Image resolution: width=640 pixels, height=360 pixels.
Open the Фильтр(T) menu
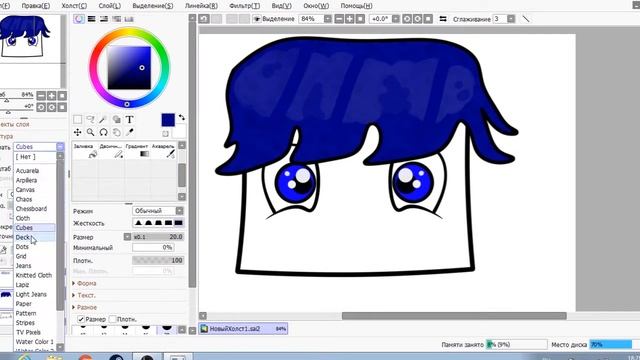click(244, 6)
